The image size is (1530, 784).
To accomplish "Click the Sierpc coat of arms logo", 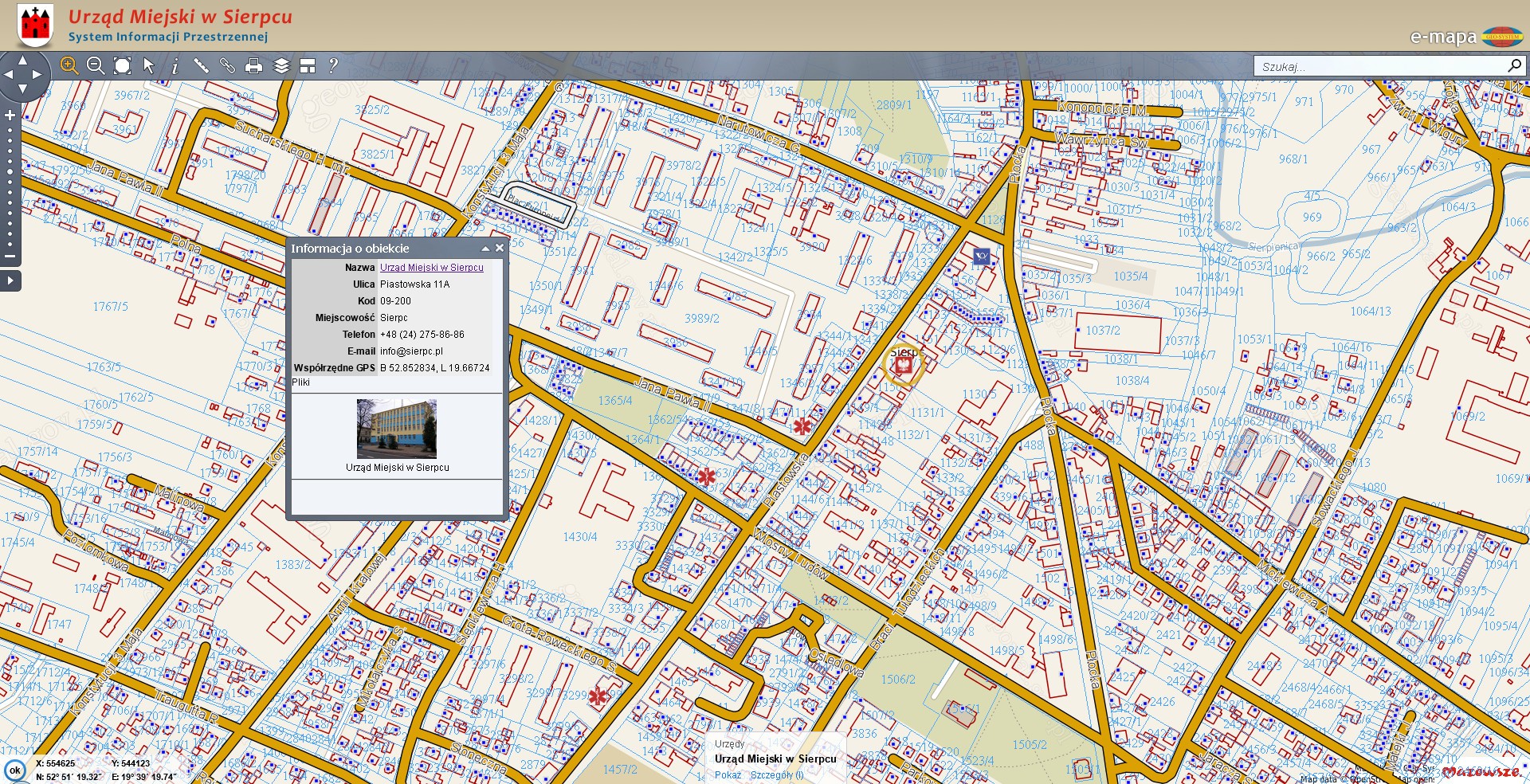I will [x=35, y=25].
